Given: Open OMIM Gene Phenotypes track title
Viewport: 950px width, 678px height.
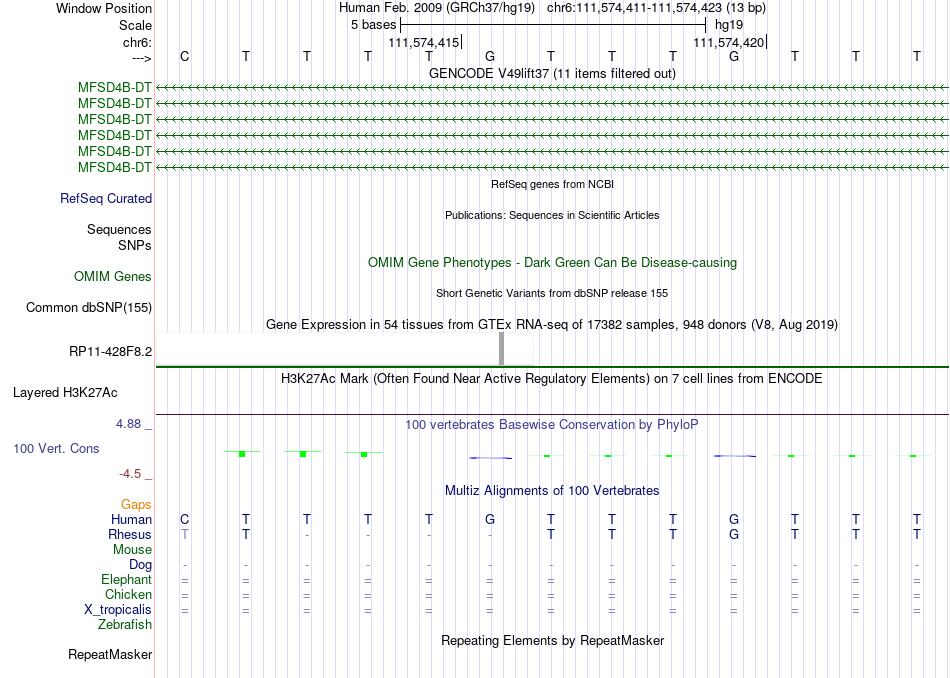Looking at the screenshot, I should click(552, 262).
